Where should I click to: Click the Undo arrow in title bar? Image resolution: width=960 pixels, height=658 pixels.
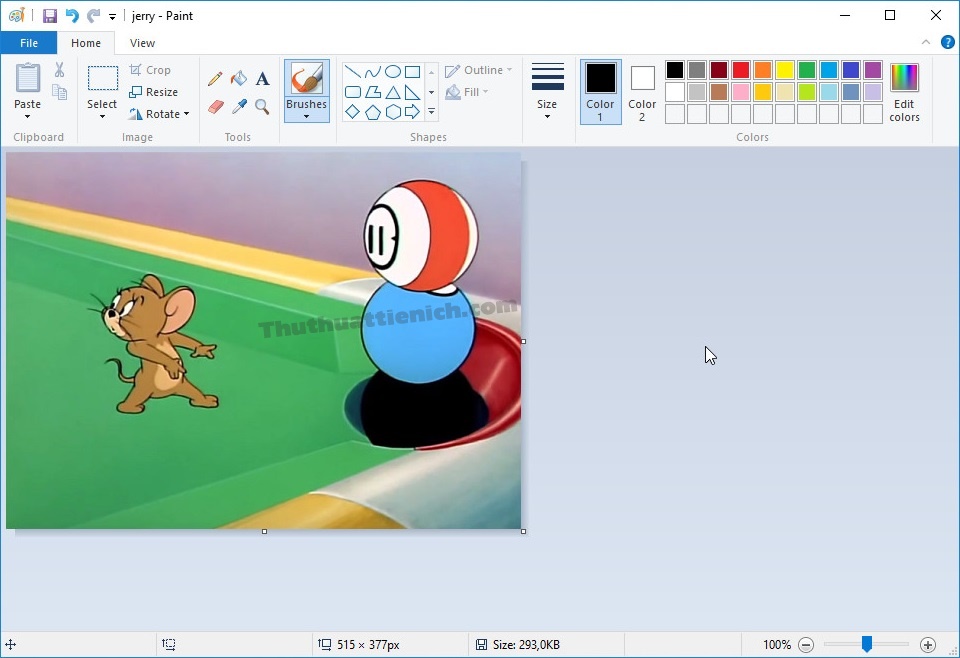[71, 16]
